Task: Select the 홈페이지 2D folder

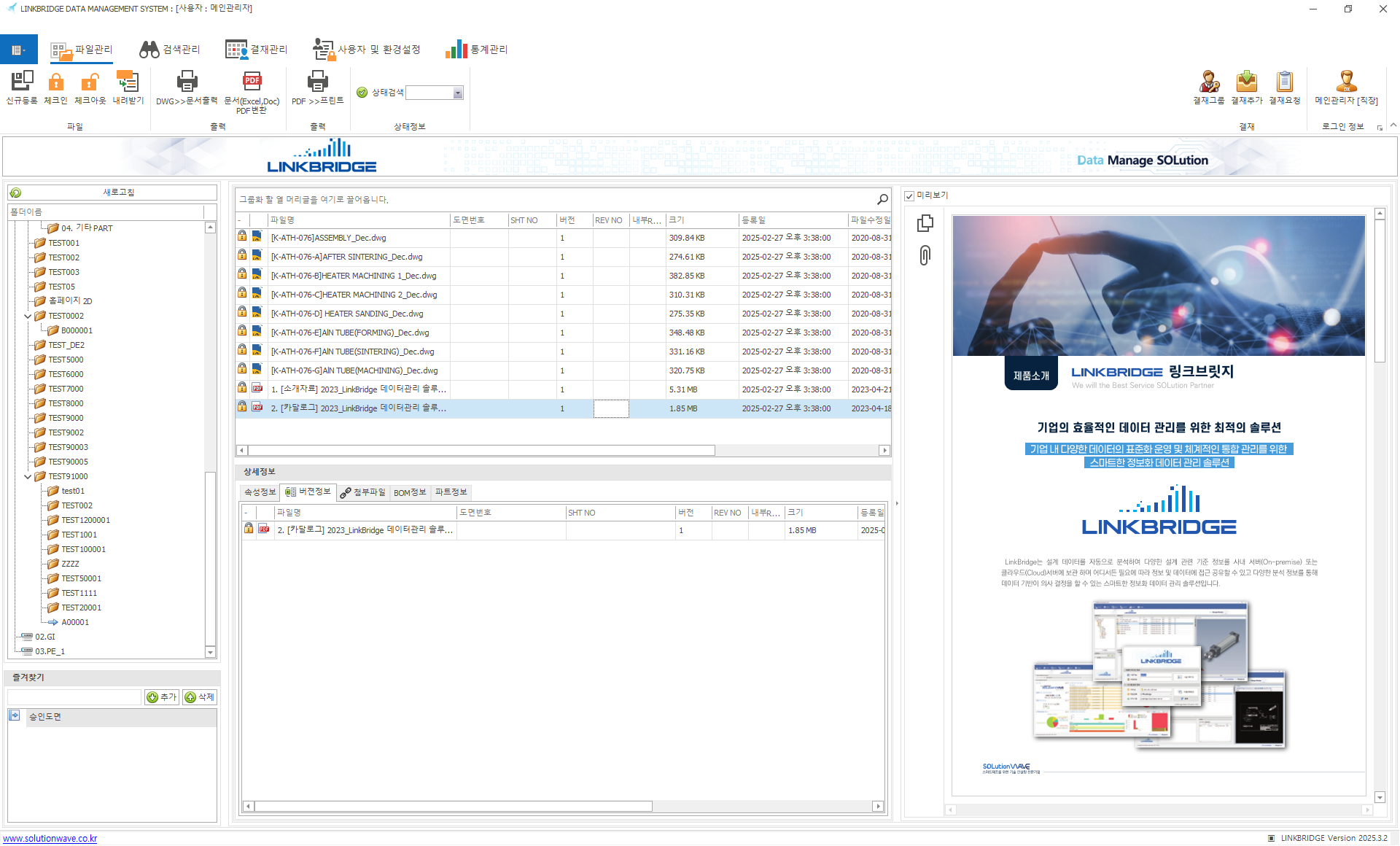Action: (x=70, y=301)
